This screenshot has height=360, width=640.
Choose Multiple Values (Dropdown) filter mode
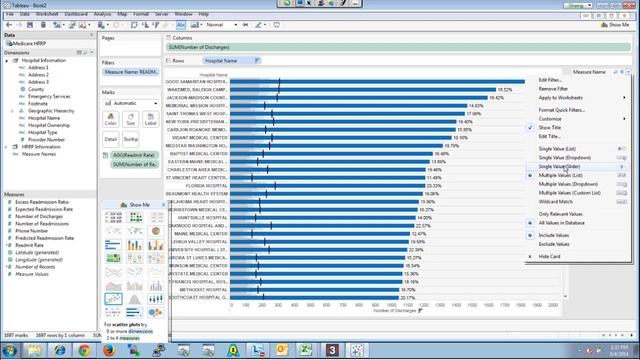(568, 184)
